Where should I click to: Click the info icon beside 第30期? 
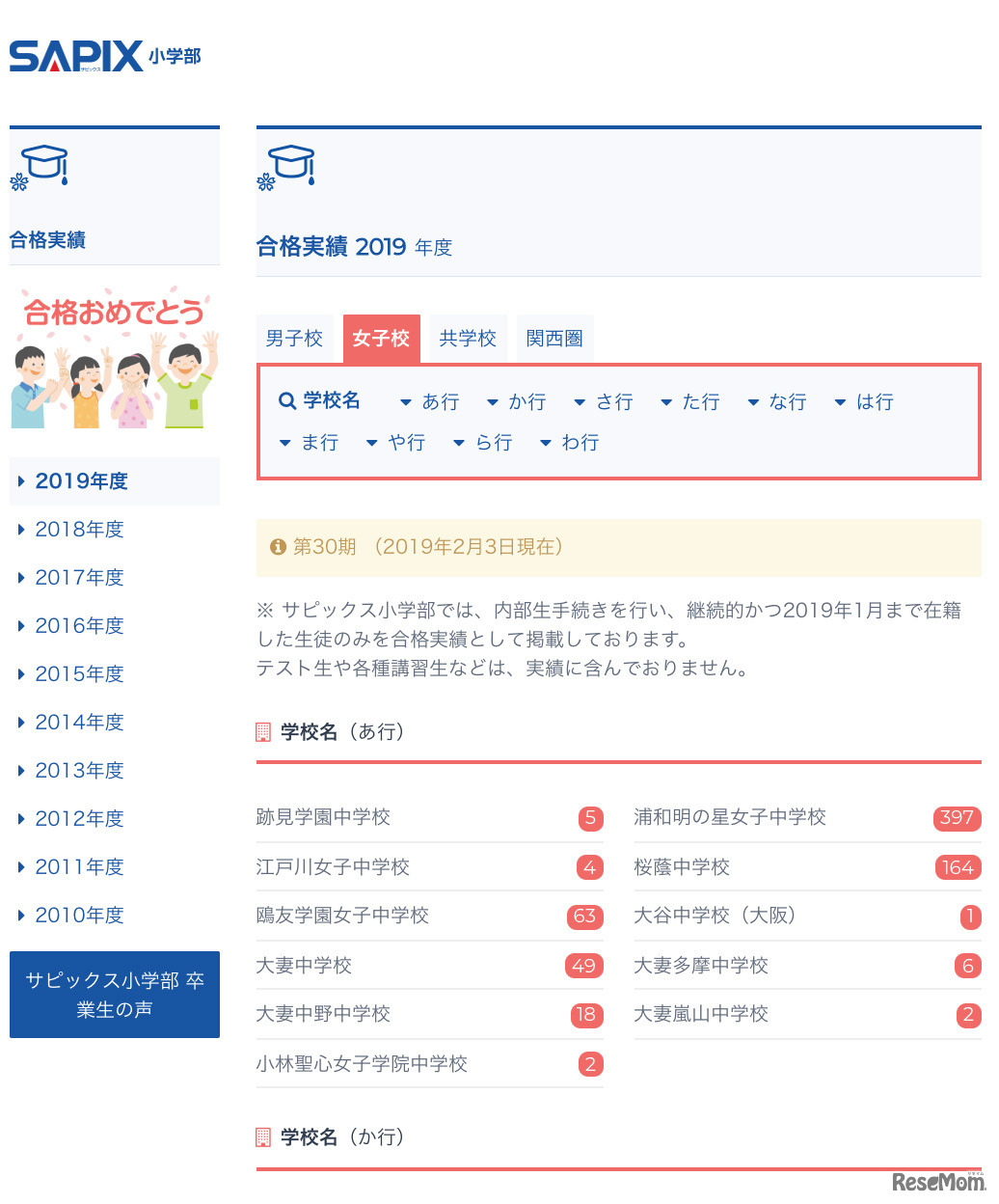[x=279, y=547]
